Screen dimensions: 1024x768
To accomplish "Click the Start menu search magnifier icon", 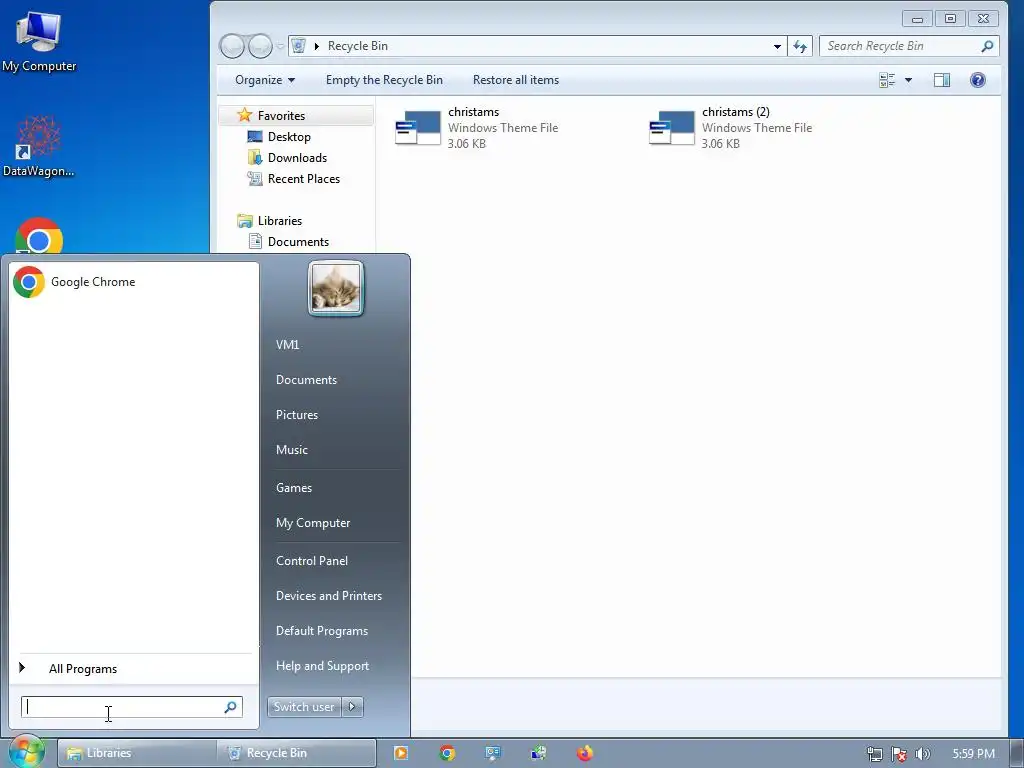I will click(x=231, y=707).
